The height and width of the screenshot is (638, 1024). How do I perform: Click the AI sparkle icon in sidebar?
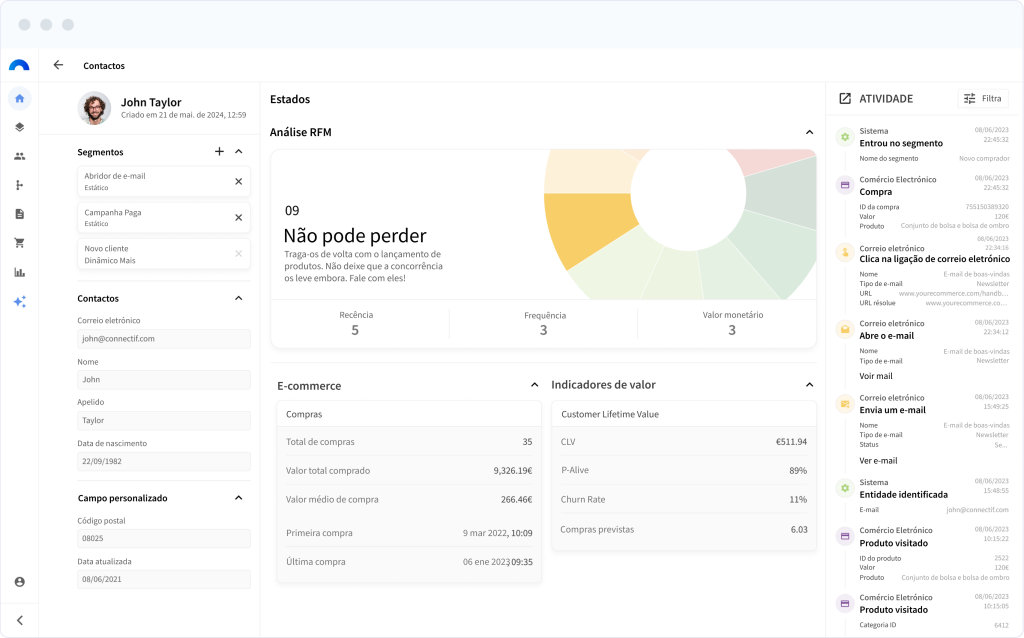[x=19, y=301]
